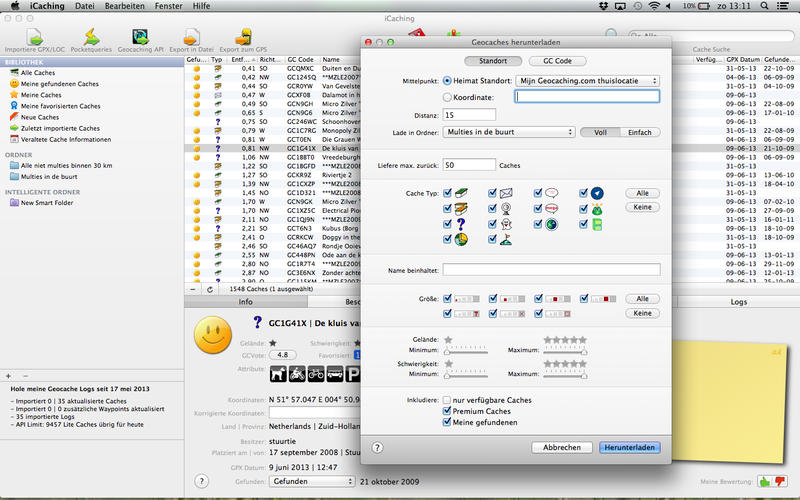Click the bicycle attribute icon
Image resolution: width=800 pixels, height=500 pixels.
(x=316, y=374)
